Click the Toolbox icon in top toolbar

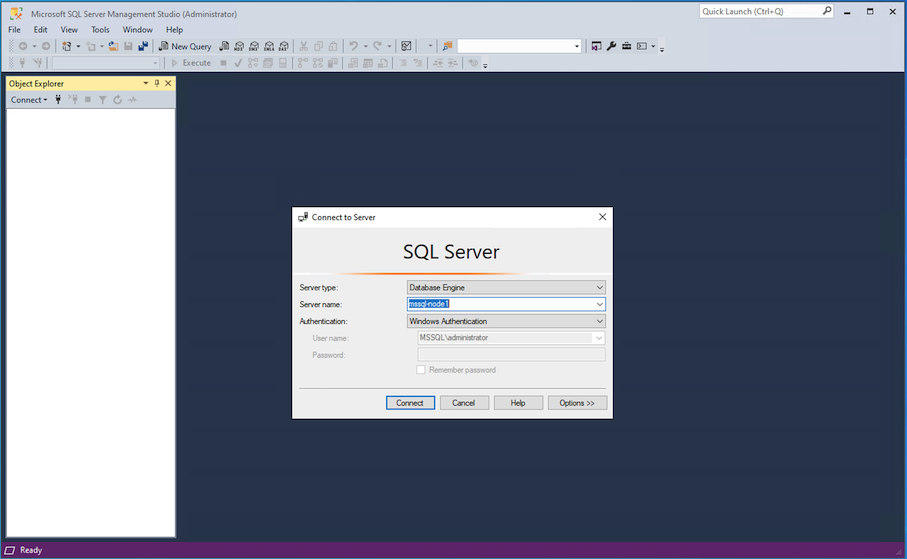click(626, 46)
